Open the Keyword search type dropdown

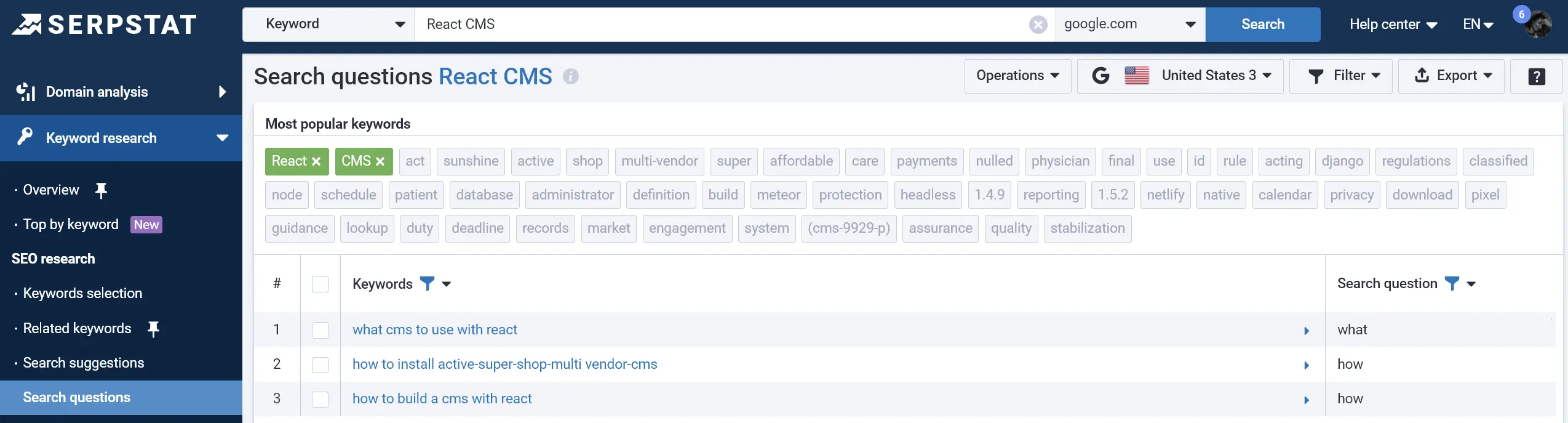pyautogui.click(x=329, y=25)
